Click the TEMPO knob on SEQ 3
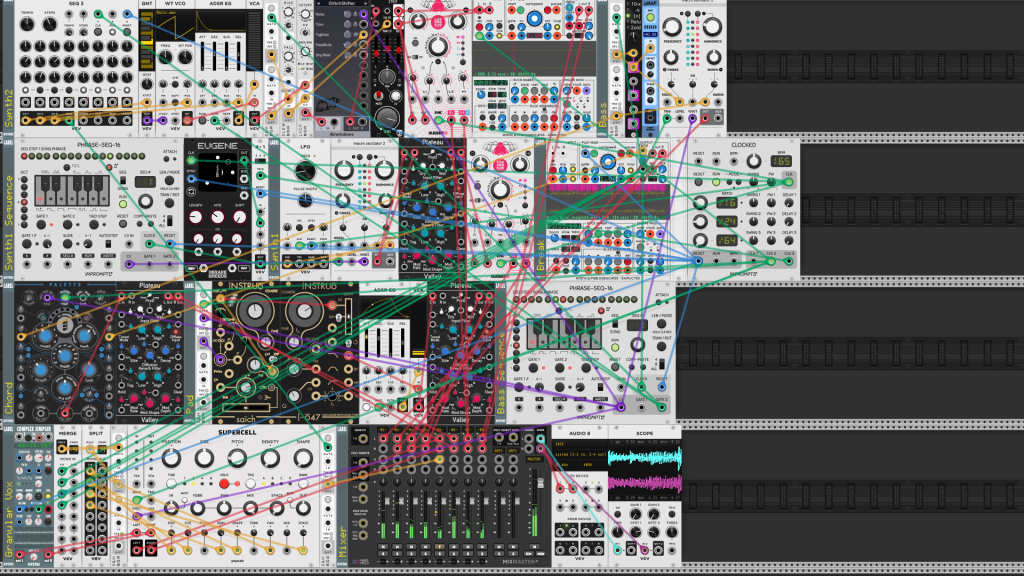Viewport: 1024px width, 576px height. [x=26, y=24]
